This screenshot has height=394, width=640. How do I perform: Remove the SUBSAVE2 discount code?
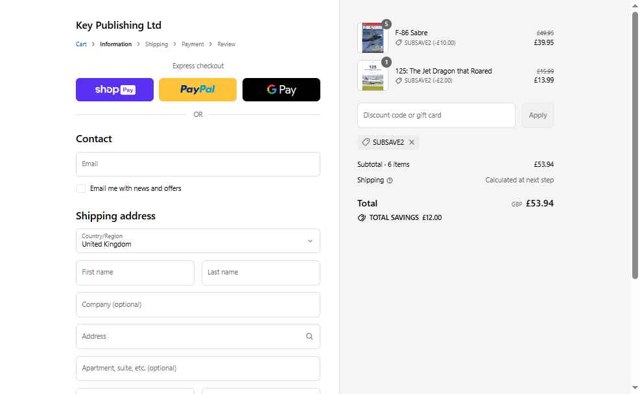point(411,142)
